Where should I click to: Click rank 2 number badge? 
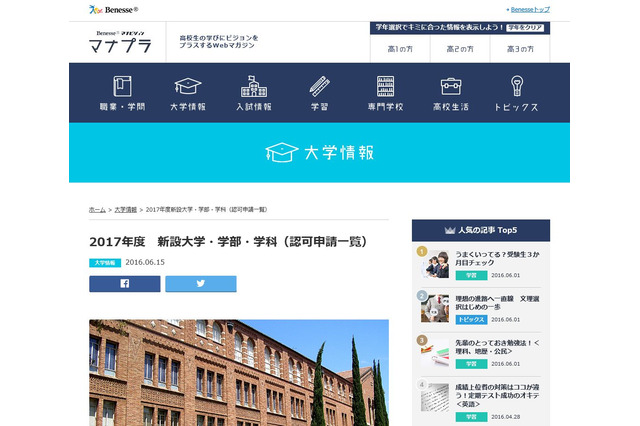(422, 295)
